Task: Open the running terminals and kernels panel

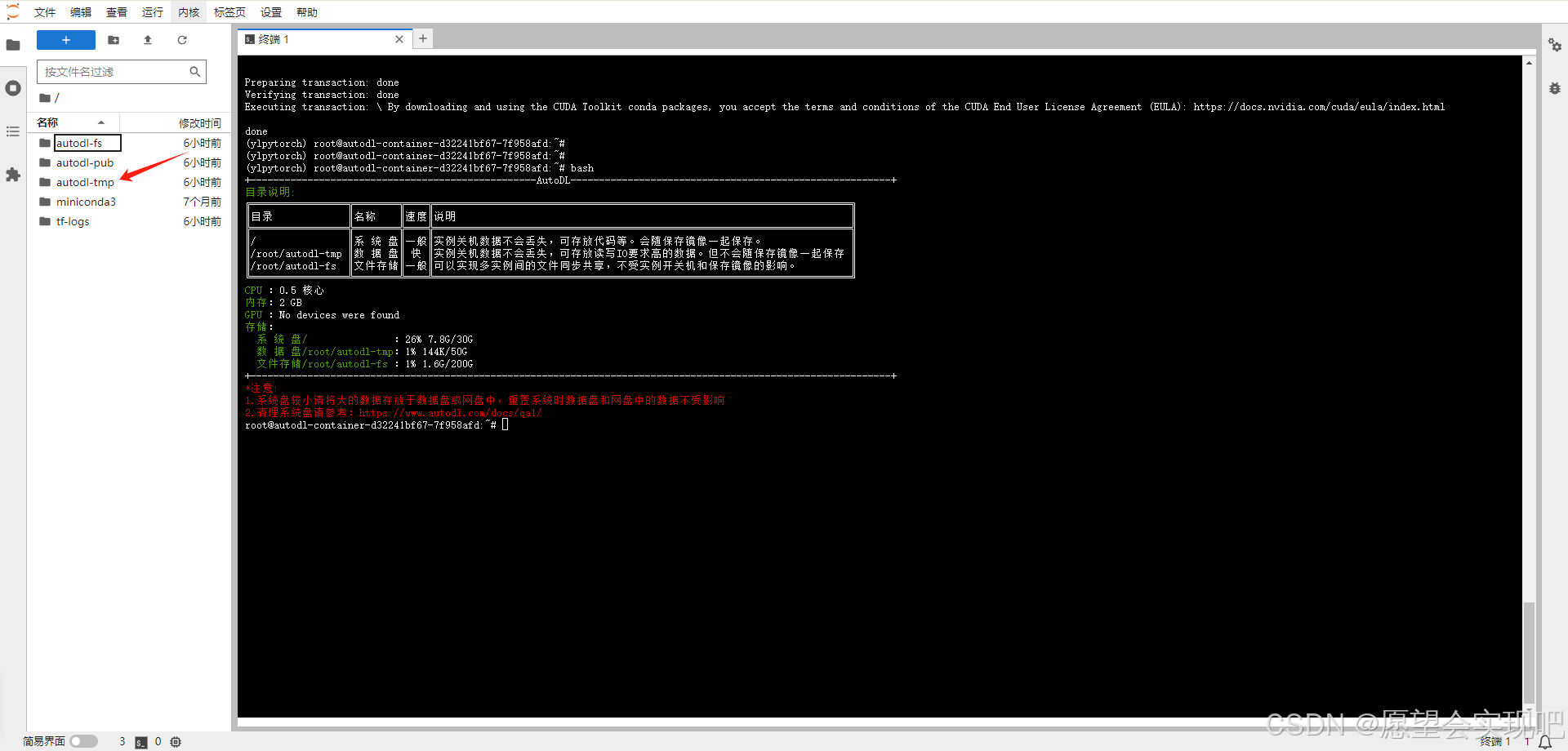Action: coord(13,88)
